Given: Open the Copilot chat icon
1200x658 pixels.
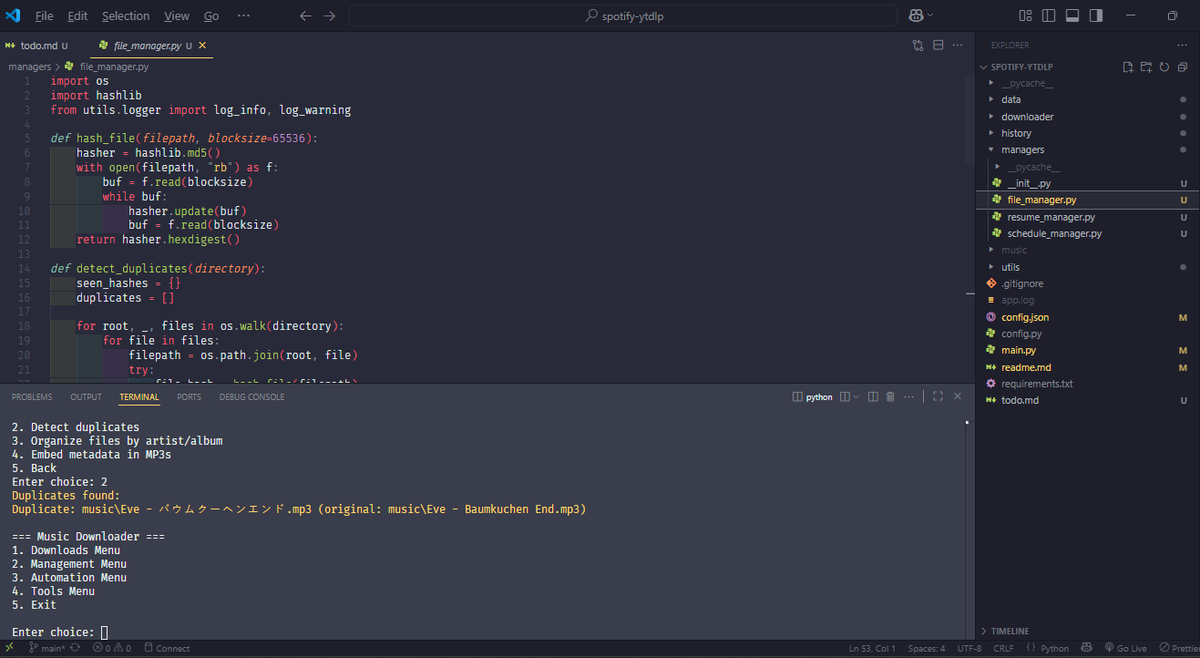Looking at the screenshot, I should tap(915, 16).
